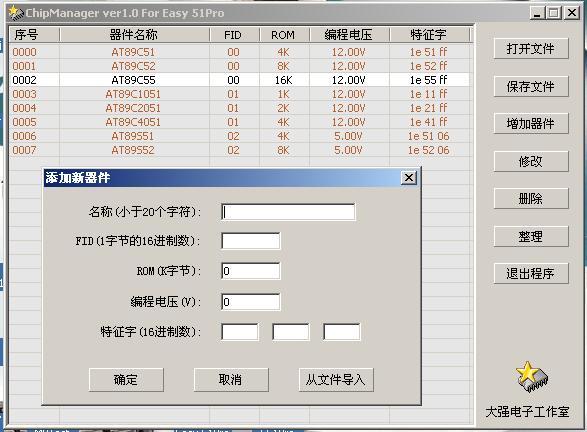The image size is (587, 432).
Task: Click the 整理 button
Action: [531, 236]
